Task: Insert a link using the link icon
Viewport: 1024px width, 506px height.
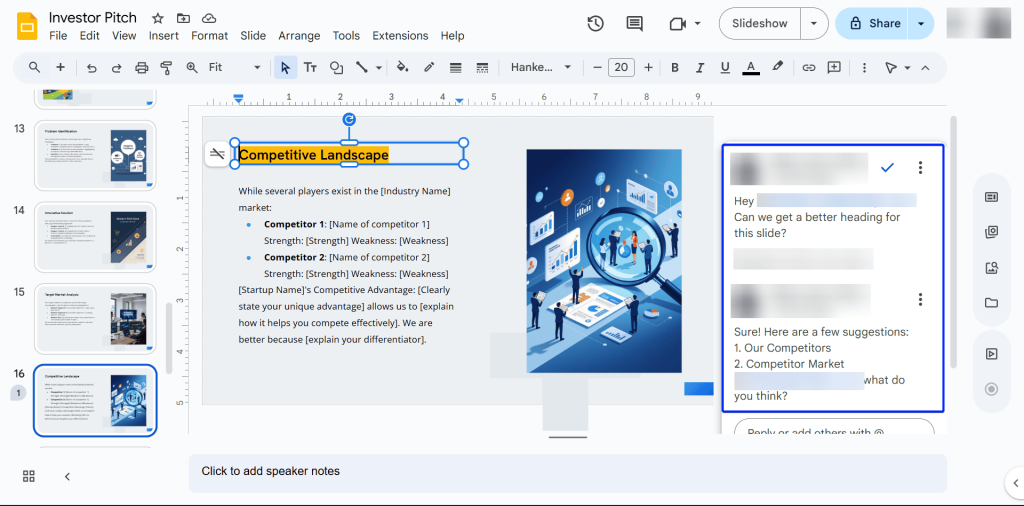Action: 808,68
